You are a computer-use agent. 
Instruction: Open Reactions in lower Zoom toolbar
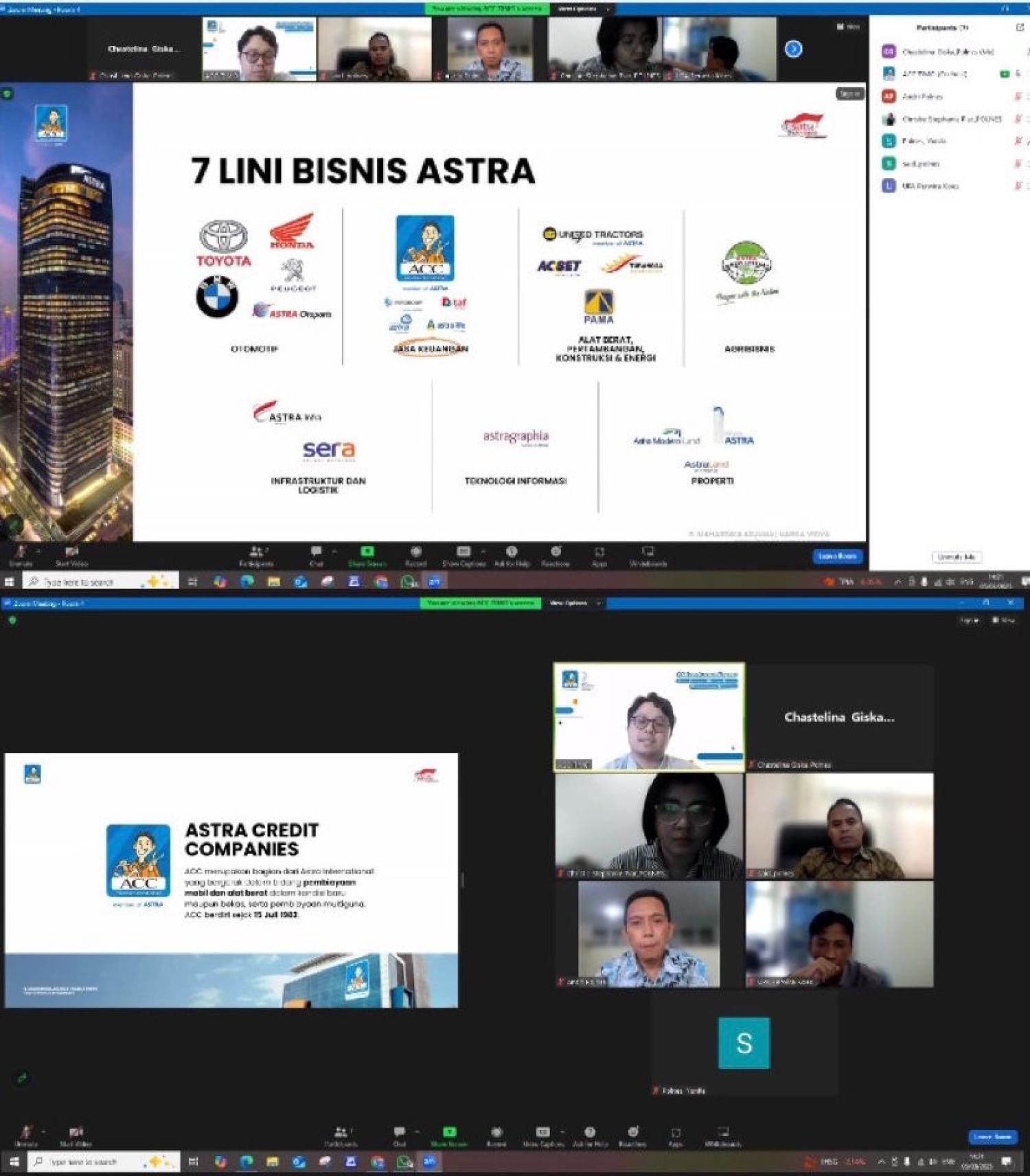632,1135
